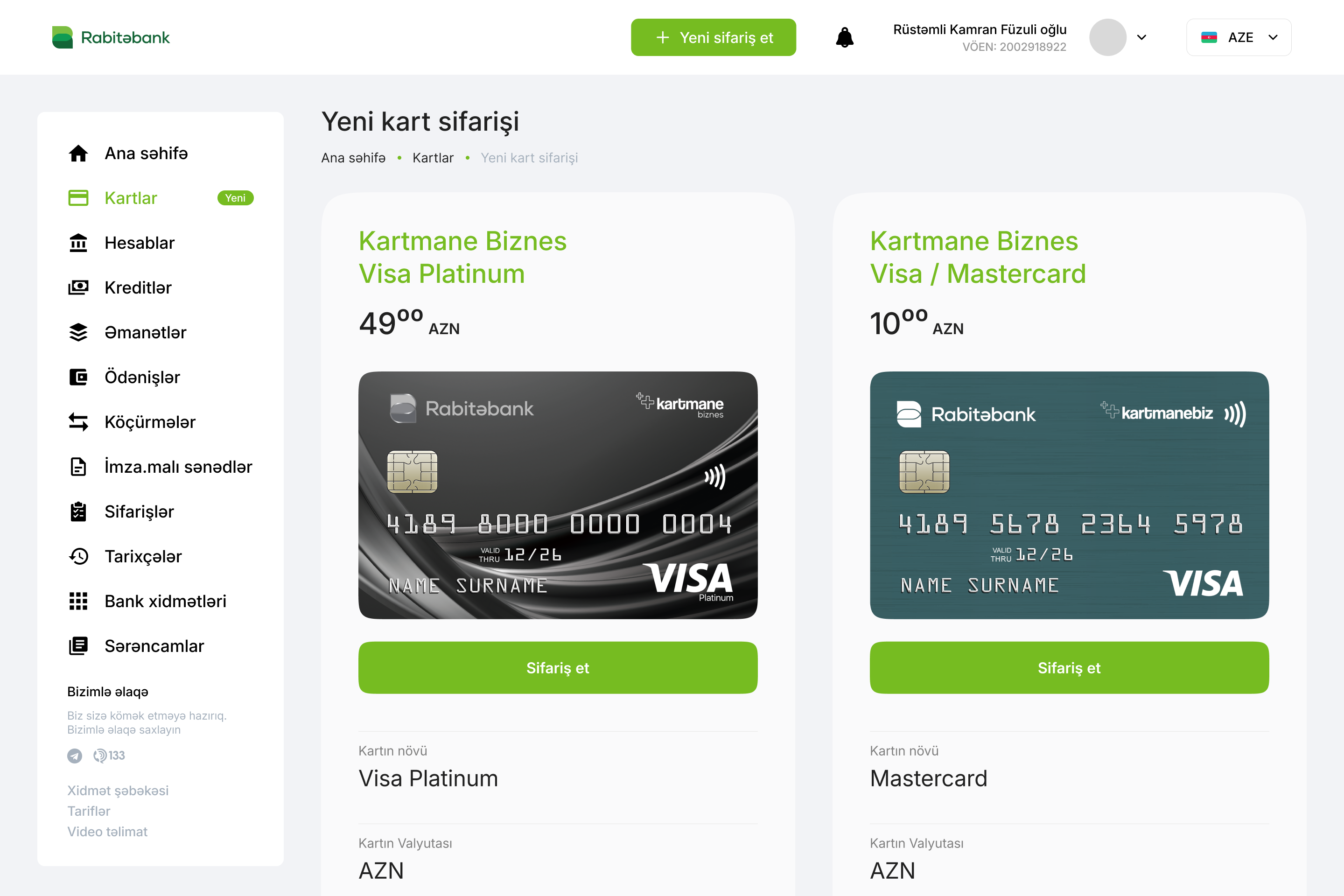Click the notification bell icon
This screenshot has width=1344, height=896.
click(x=845, y=38)
